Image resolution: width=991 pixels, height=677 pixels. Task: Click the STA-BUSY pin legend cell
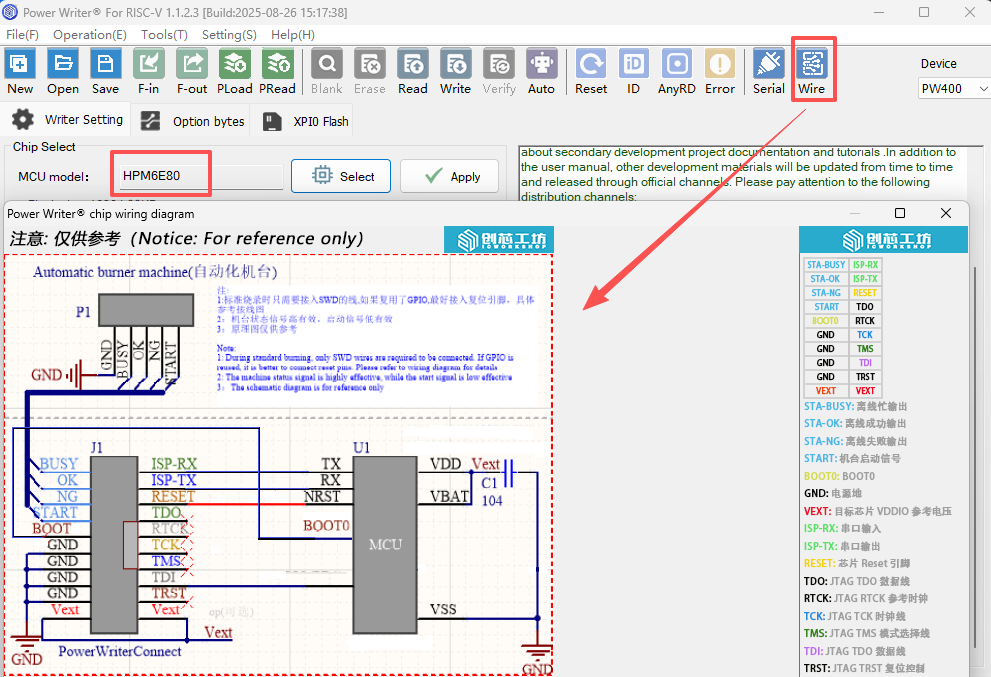point(825,265)
